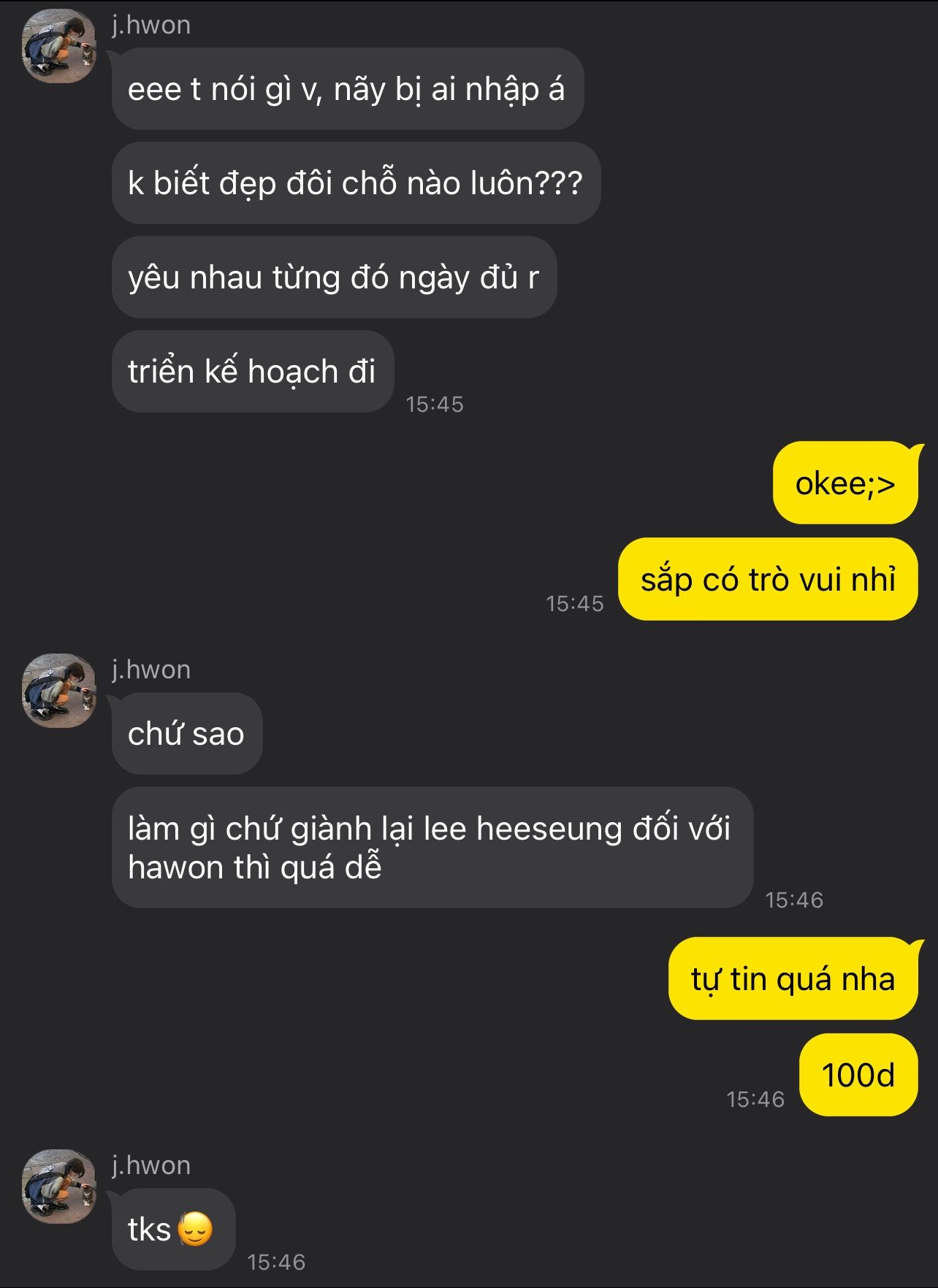Image resolution: width=938 pixels, height=1288 pixels.
Task: Tap the 'tks' message bubble
Action: [x=174, y=1229]
